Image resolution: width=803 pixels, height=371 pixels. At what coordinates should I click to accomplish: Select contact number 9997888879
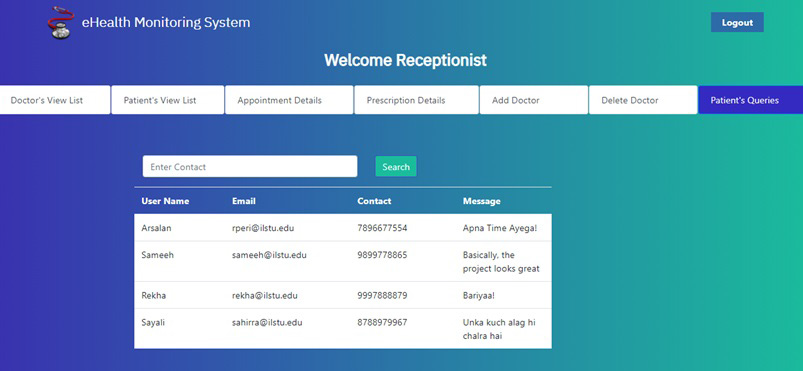coord(383,296)
